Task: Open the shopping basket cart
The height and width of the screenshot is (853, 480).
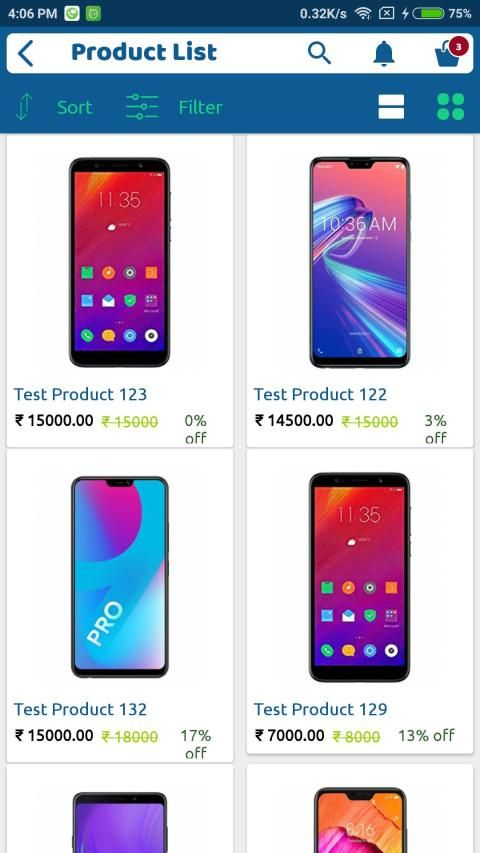Action: (x=447, y=55)
